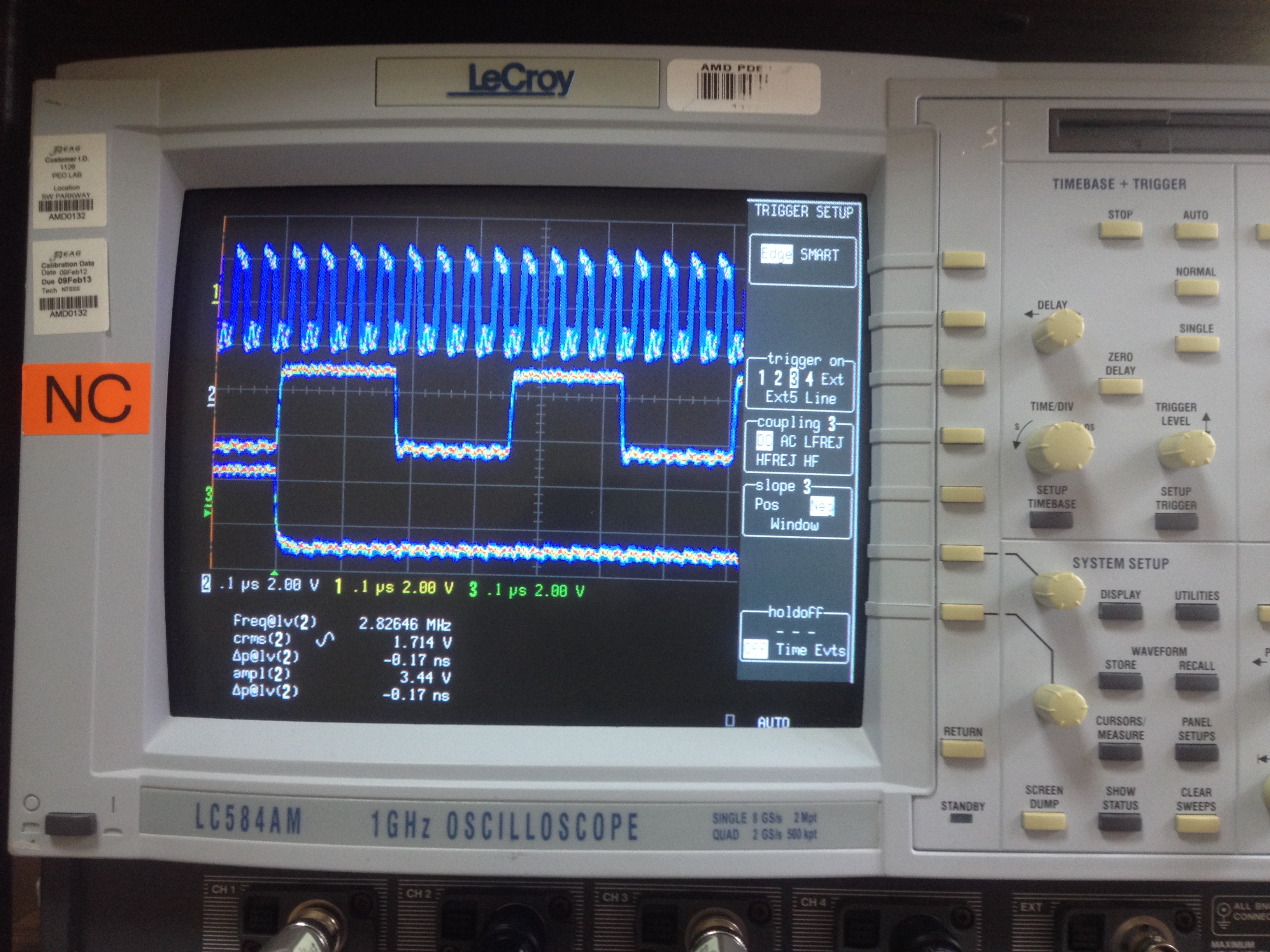The height and width of the screenshot is (952, 1270).
Task: Click channel 1 .1 µs 2.00 V label
Action: [394, 586]
